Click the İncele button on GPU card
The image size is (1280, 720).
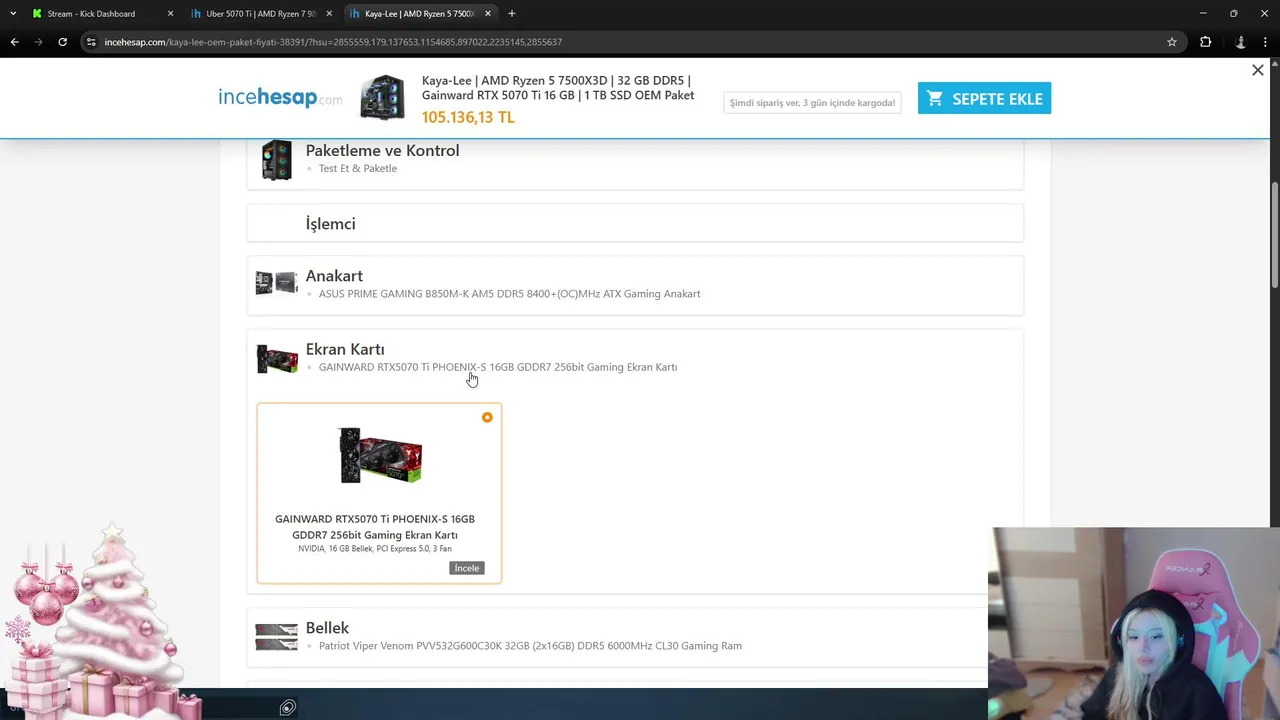tap(467, 568)
